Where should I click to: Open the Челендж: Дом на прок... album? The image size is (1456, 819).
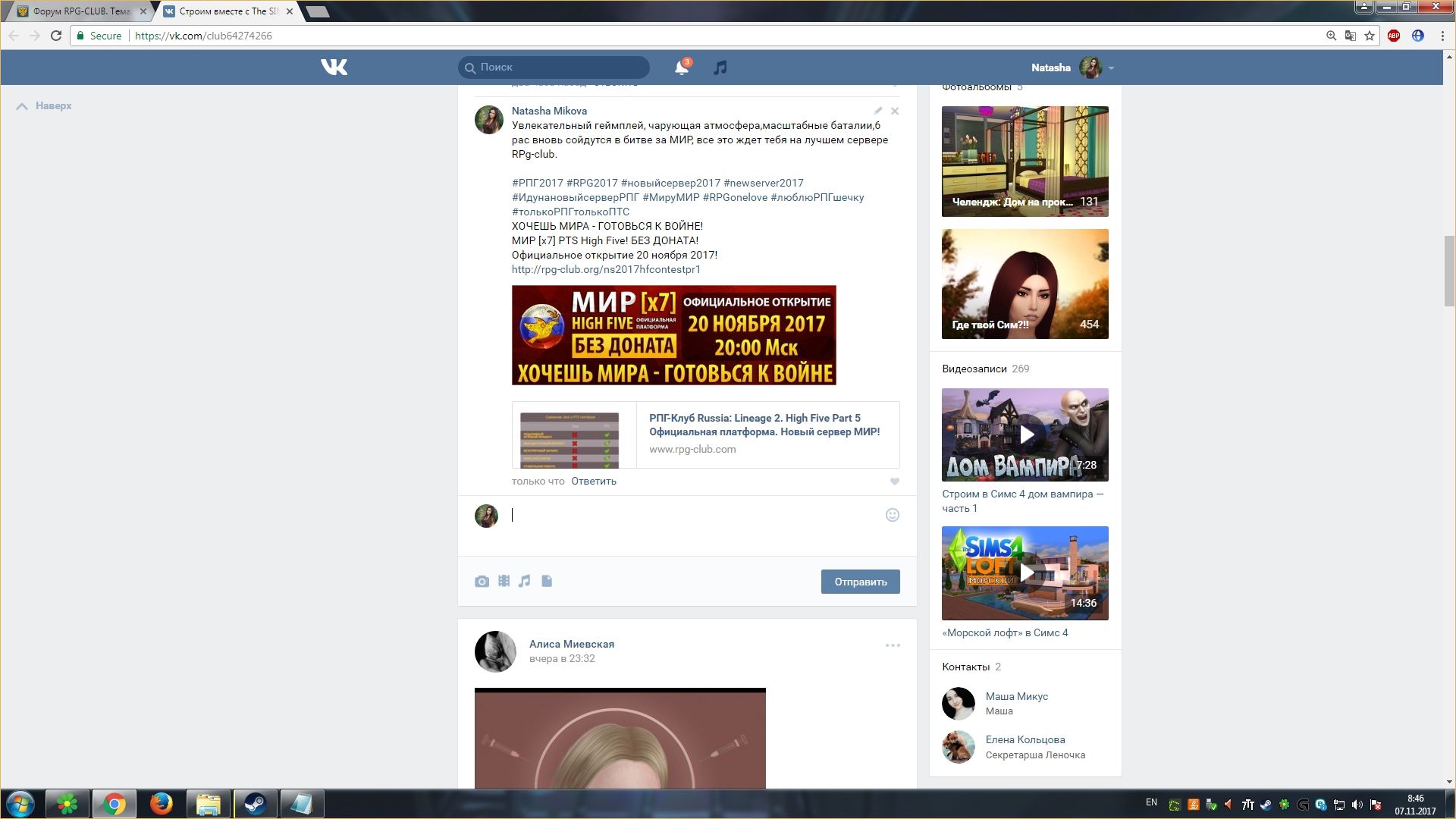tap(1025, 162)
